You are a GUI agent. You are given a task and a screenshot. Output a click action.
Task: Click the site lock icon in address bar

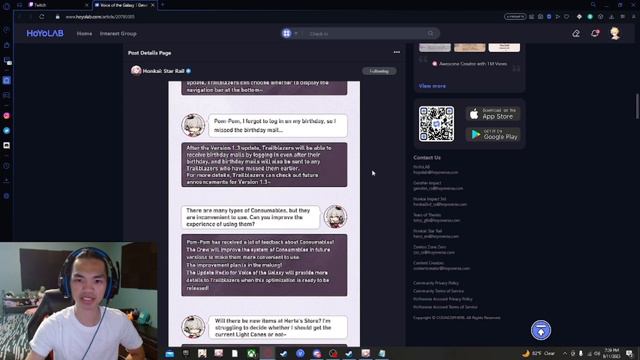click(58, 17)
